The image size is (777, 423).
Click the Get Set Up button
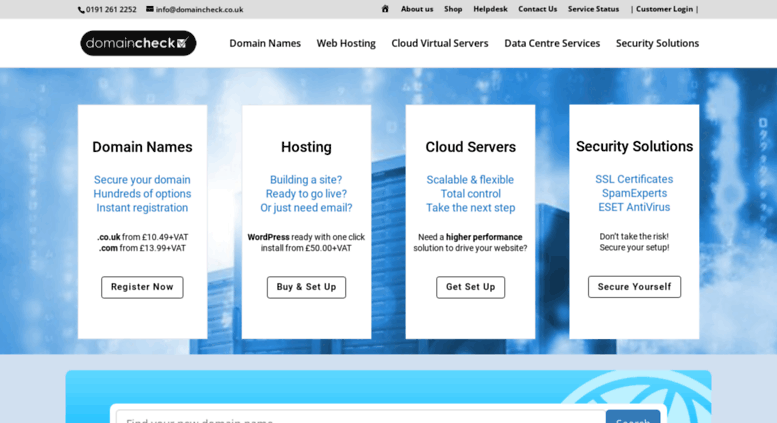pyautogui.click(x=470, y=287)
